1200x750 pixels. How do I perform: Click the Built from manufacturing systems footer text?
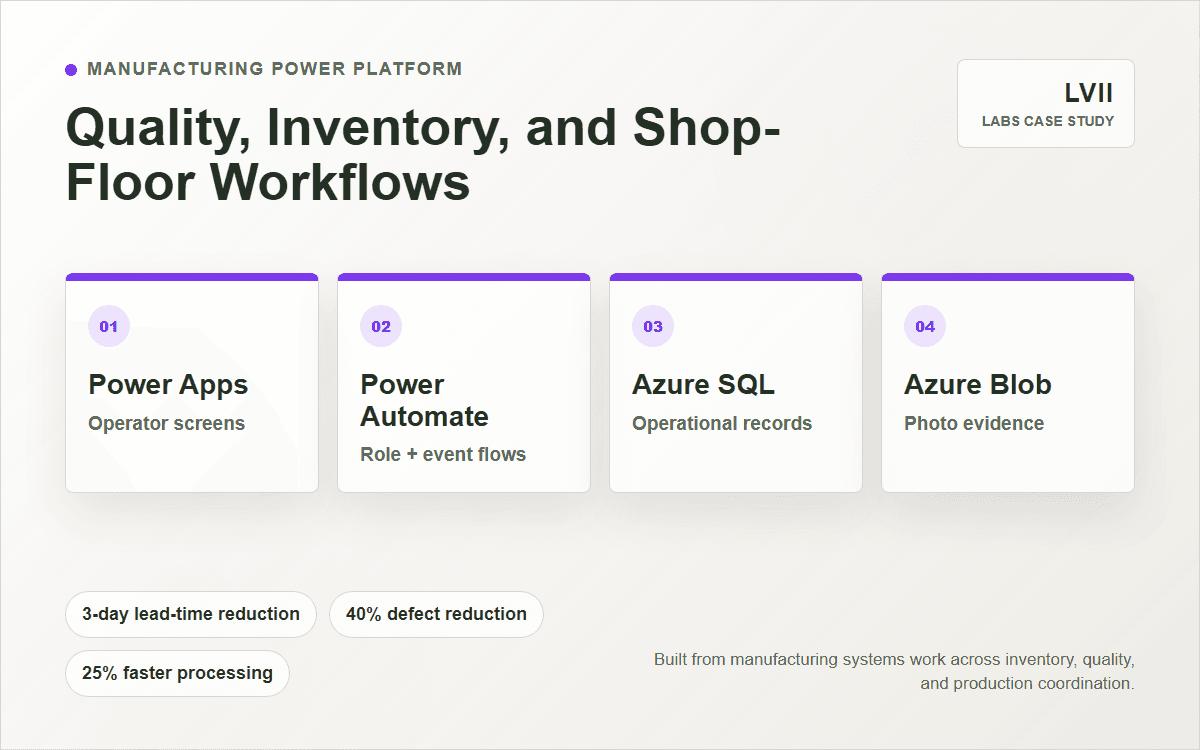[894, 672]
